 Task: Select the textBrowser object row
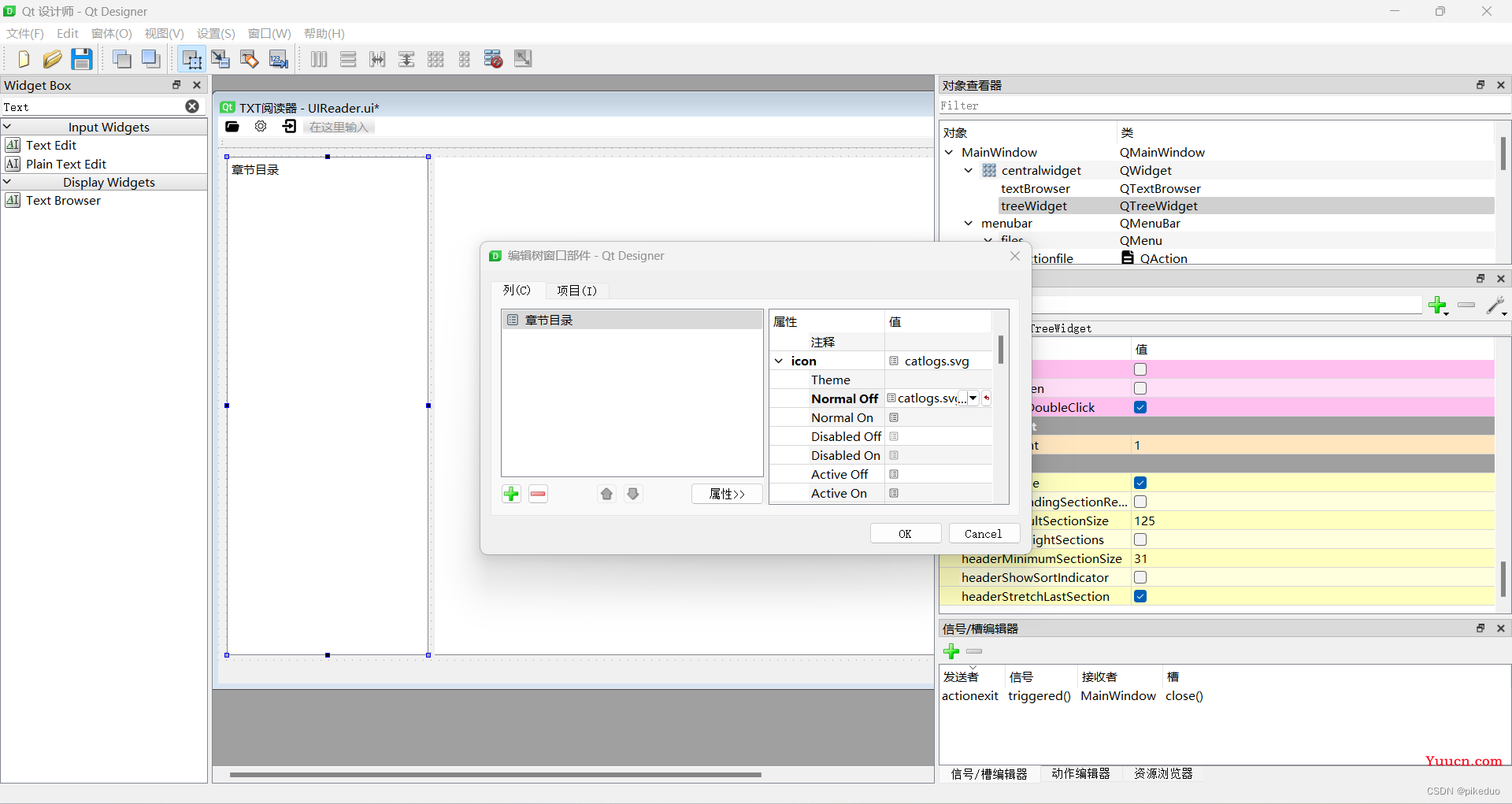point(1217,188)
